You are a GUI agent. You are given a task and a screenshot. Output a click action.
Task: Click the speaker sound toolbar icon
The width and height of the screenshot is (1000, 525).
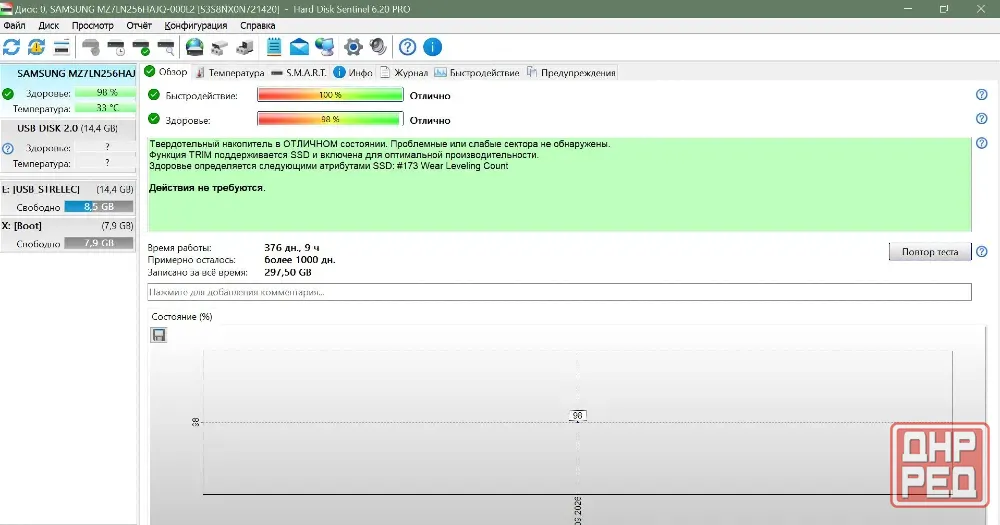(378, 47)
